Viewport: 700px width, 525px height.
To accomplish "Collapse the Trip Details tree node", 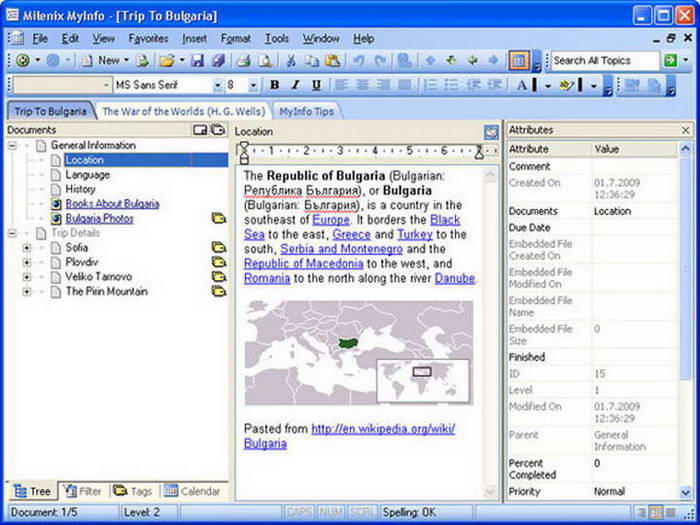I will [x=12, y=233].
